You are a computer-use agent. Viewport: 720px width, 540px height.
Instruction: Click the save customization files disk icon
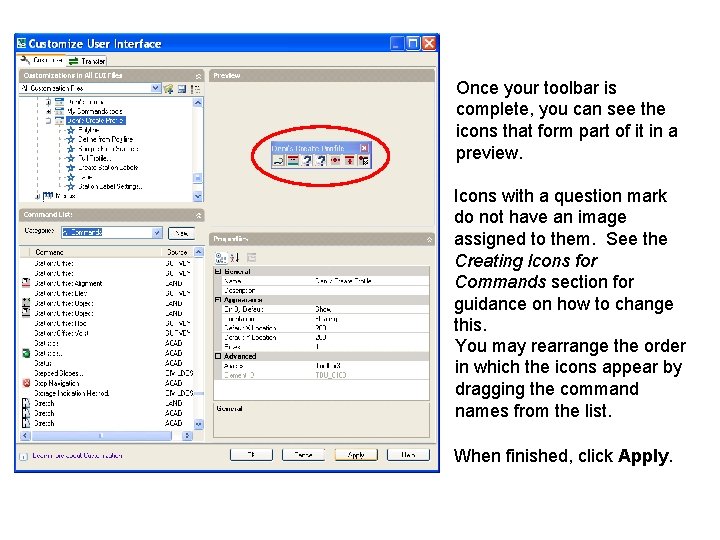(x=182, y=89)
